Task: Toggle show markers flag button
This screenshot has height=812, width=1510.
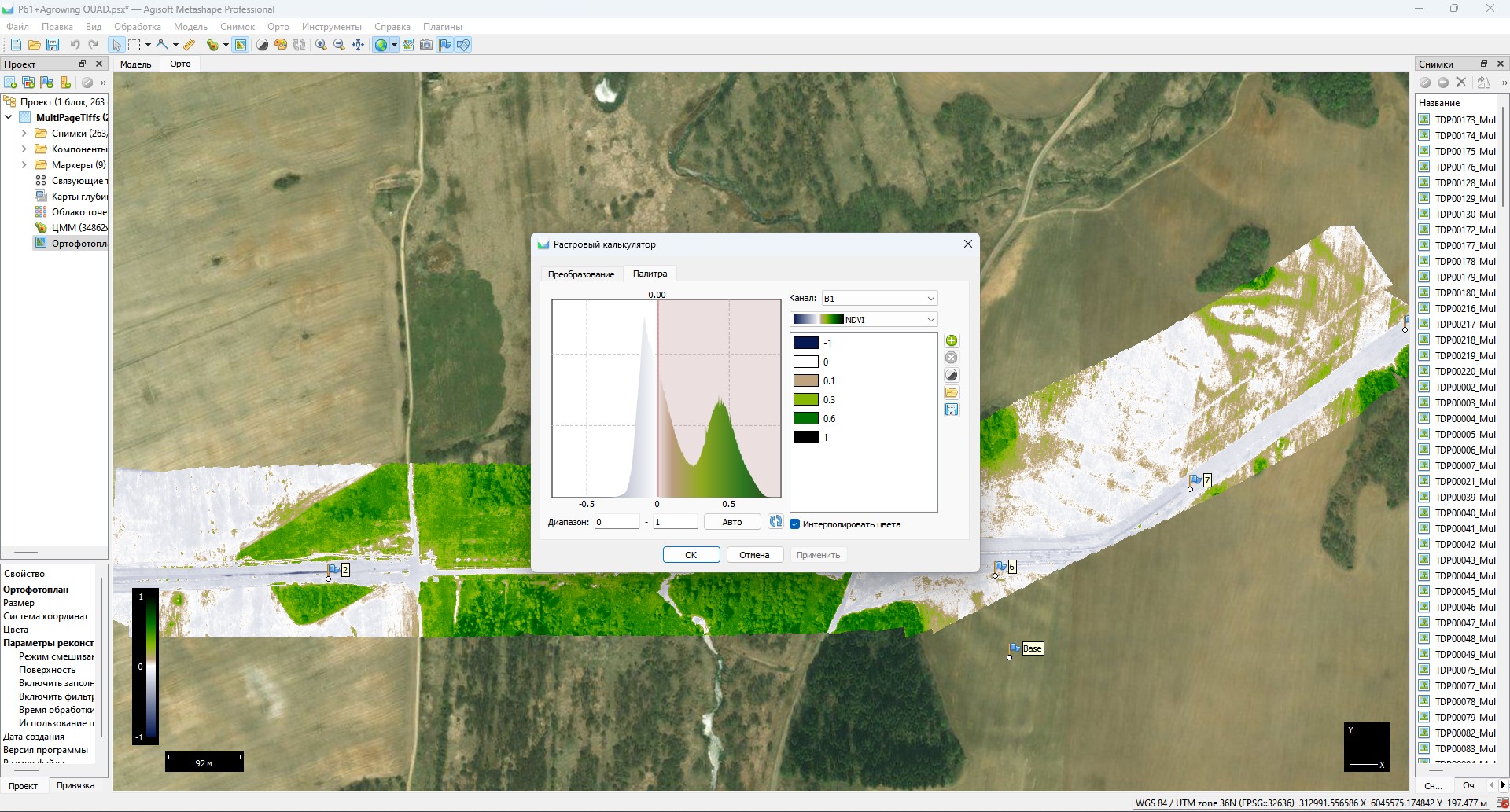Action: coord(445,45)
